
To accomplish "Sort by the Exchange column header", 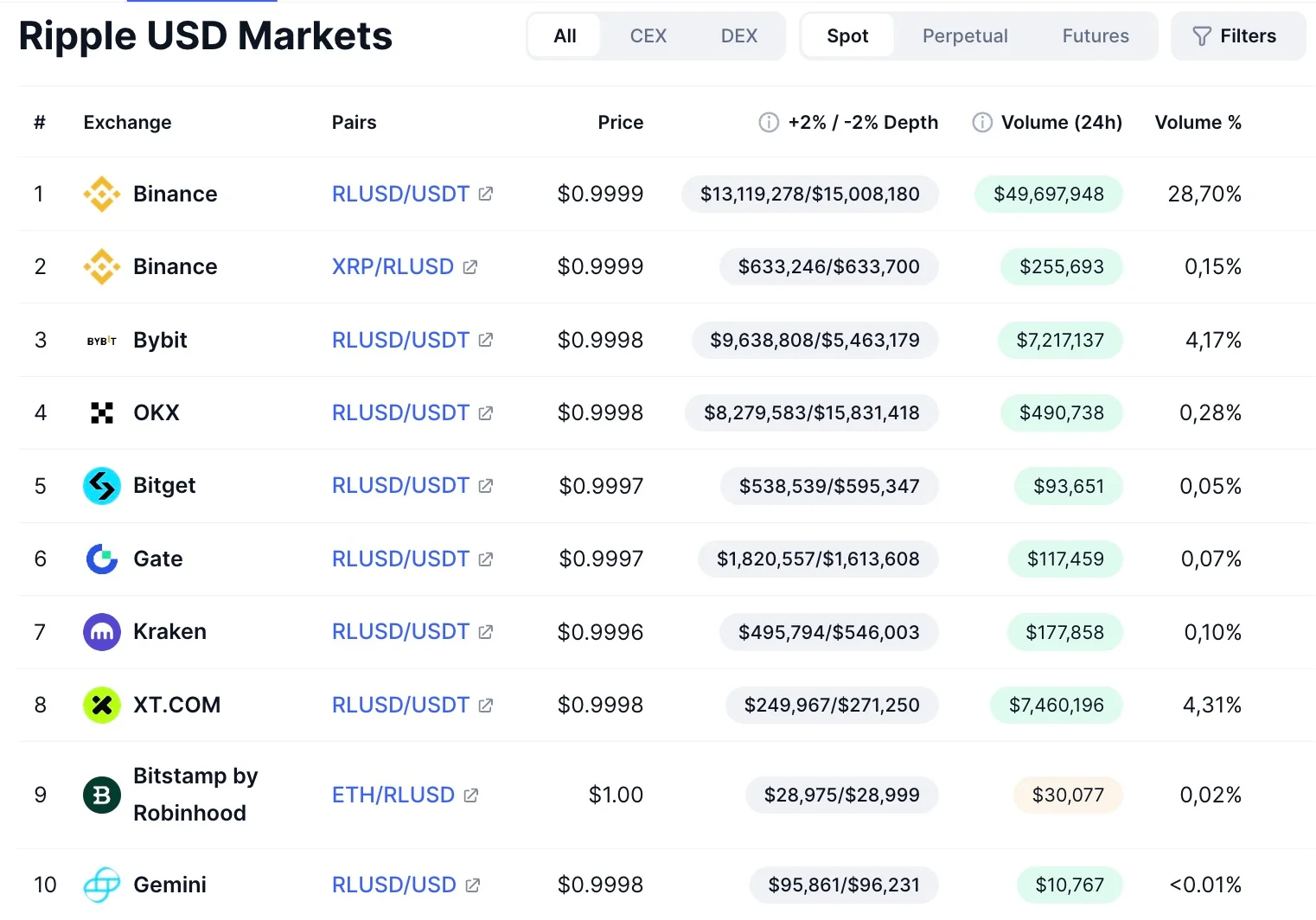I will pos(127,123).
